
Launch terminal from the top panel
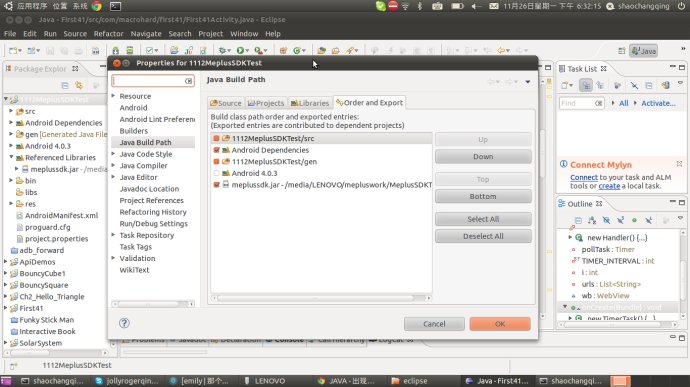click(x=115, y=6)
